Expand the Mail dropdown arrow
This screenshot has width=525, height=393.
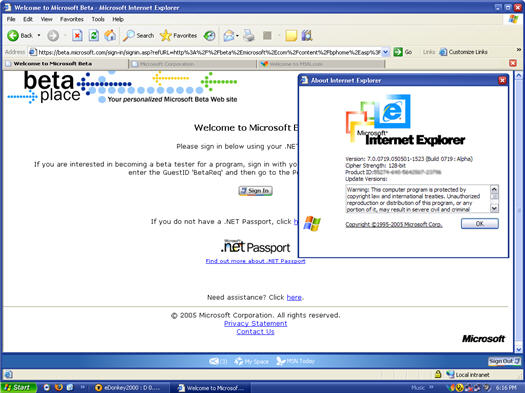tap(237, 35)
